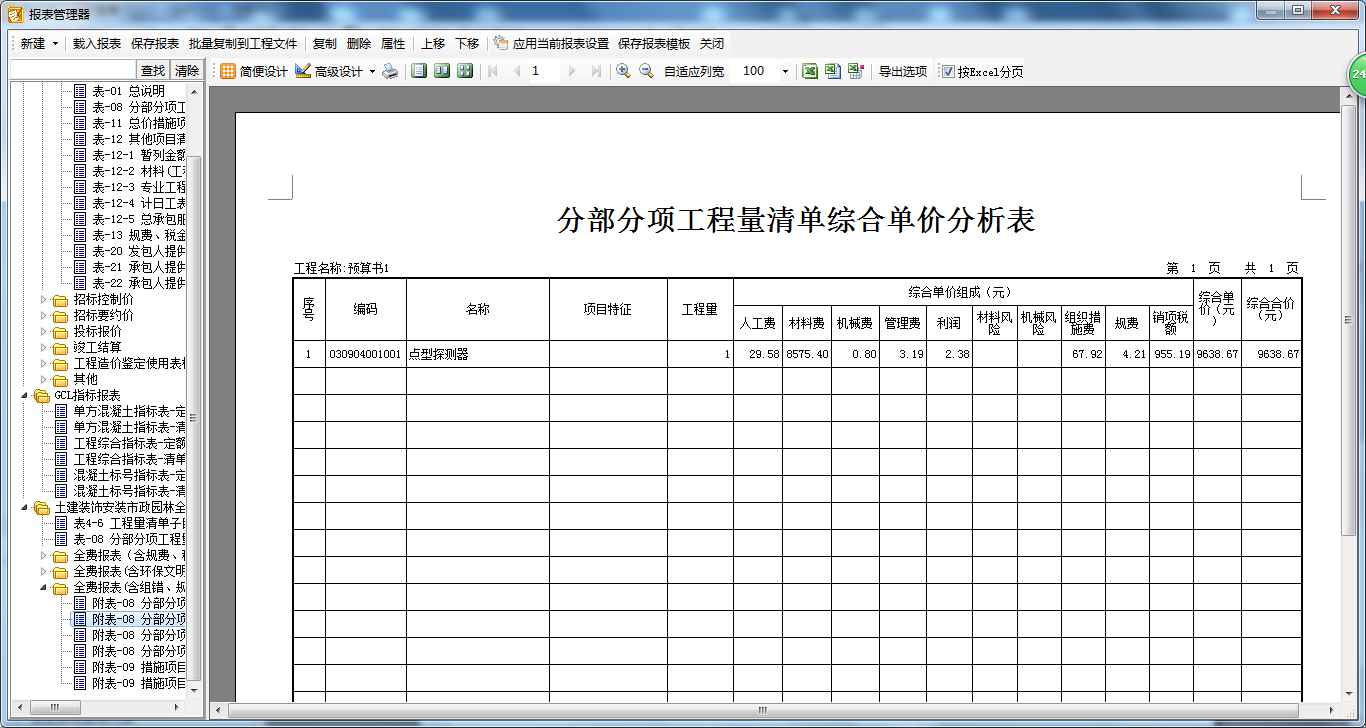Viewport: 1366px width, 728px height.
Task: Click 上移 to move report up
Action: click(x=433, y=44)
